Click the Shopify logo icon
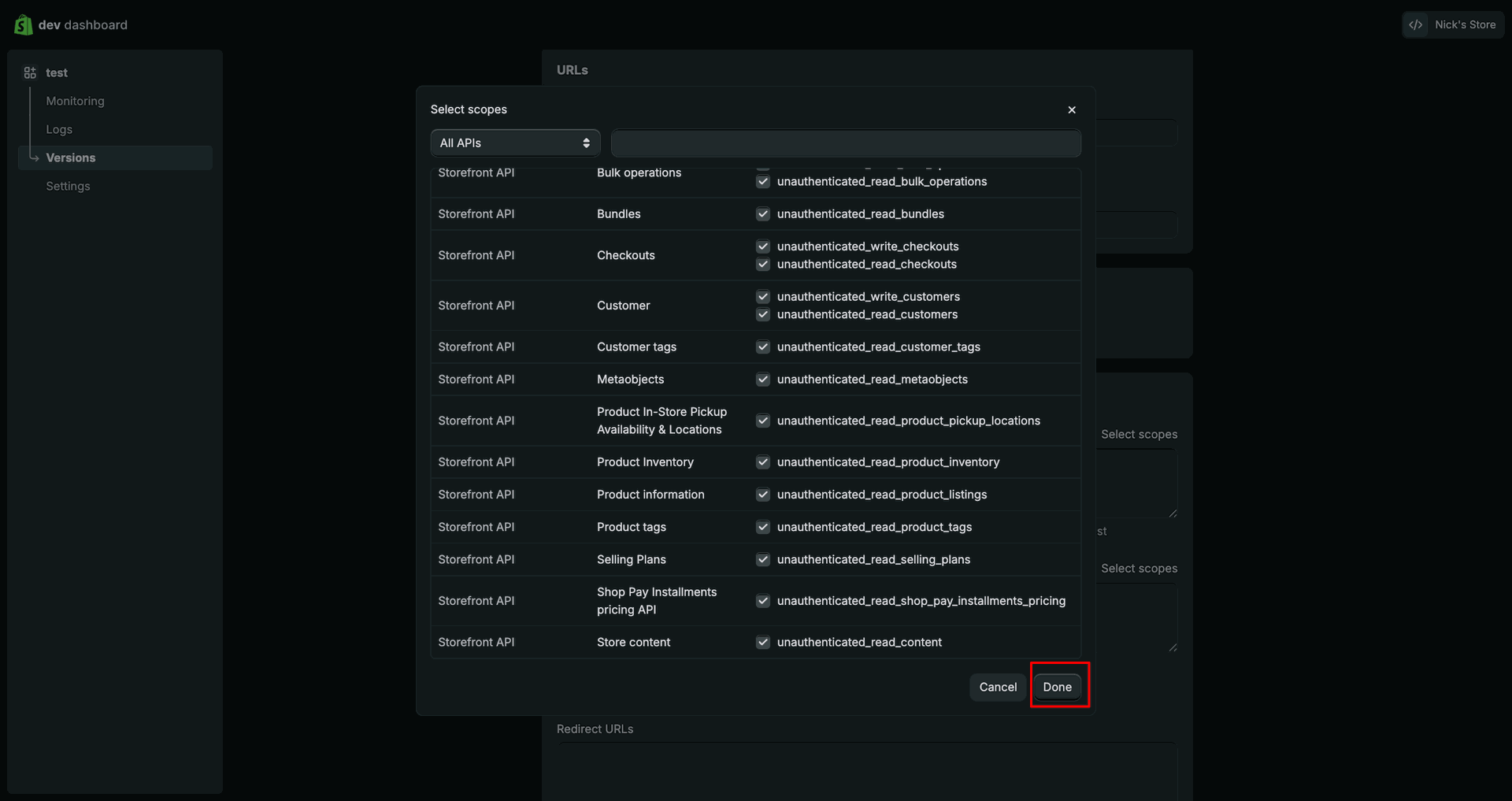The image size is (1512, 801). pos(24,25)
